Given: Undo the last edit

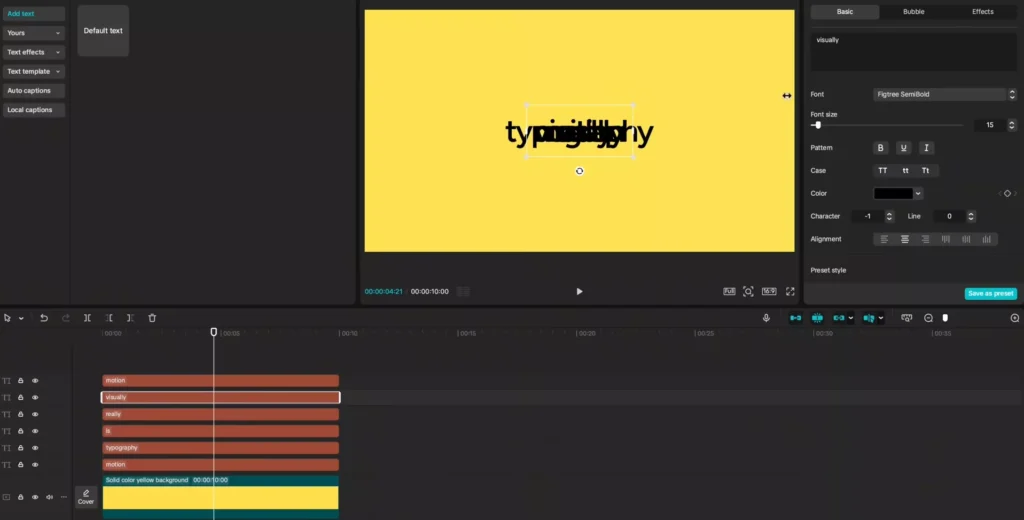Looking at the screenshot, I should pyautogui.click(x=44, y=318).
